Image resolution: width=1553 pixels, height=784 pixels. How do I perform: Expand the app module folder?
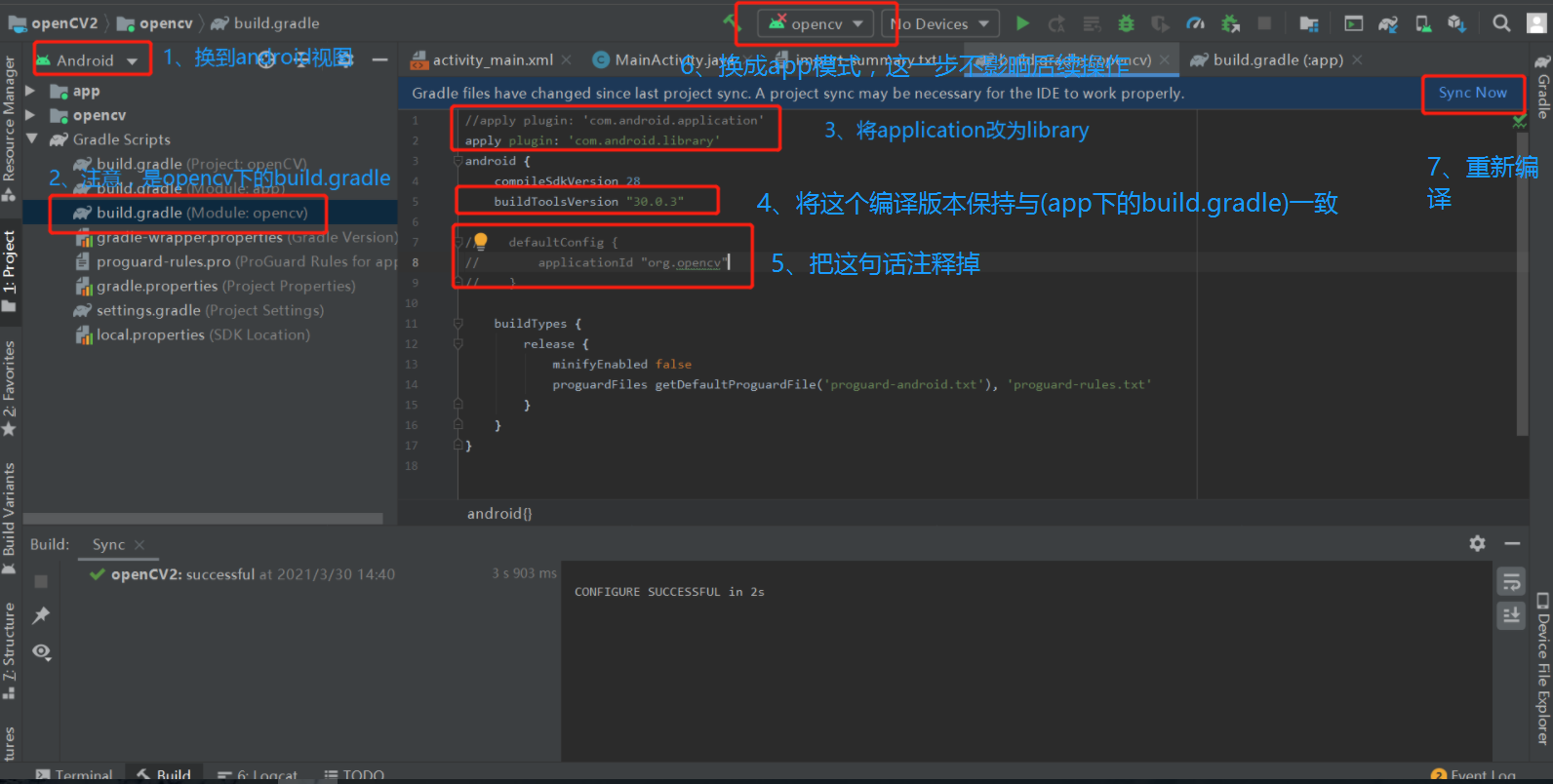pos(30,91)
